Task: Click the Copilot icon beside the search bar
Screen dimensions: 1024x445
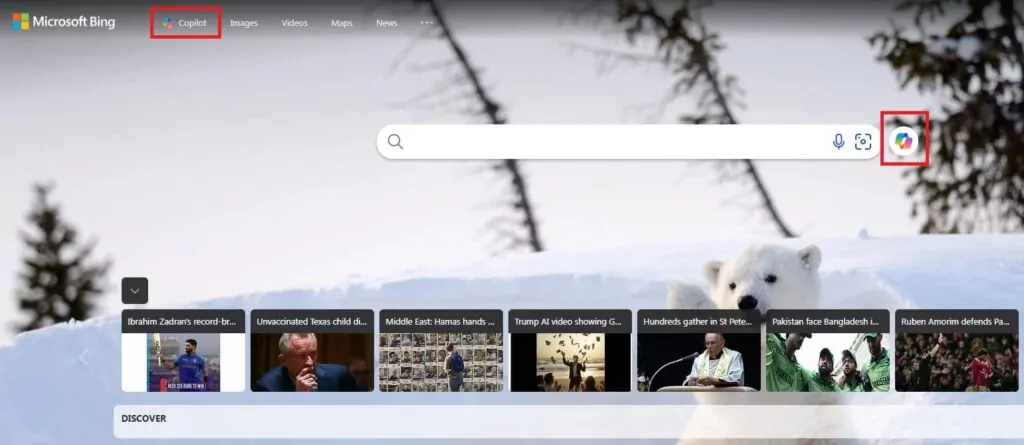Action: (904, 140)
